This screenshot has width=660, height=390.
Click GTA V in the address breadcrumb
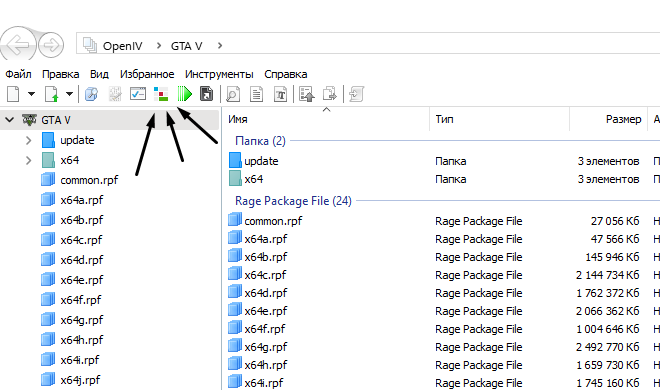(186, 46)
